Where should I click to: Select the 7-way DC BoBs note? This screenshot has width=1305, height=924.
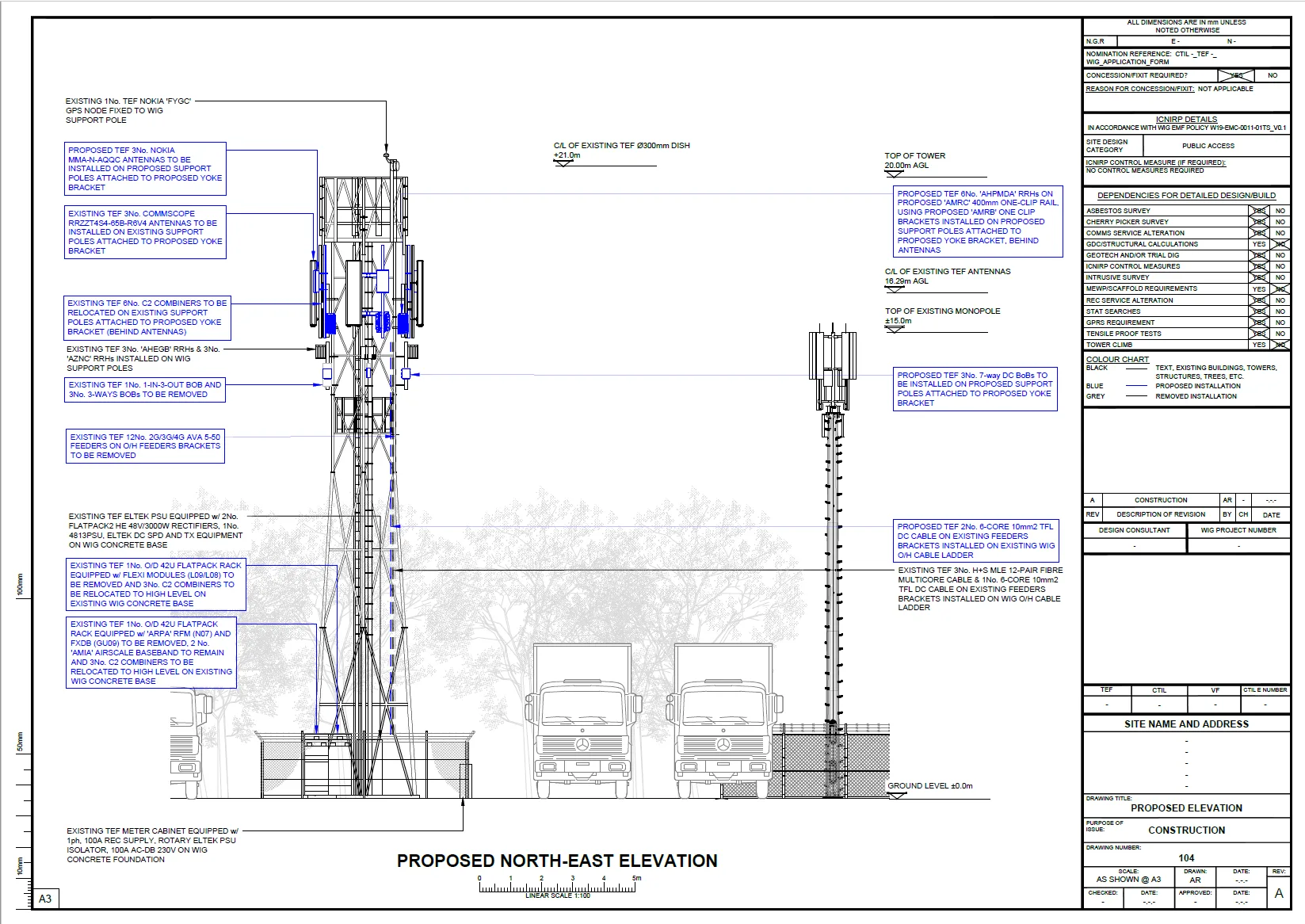pos(975,389)
